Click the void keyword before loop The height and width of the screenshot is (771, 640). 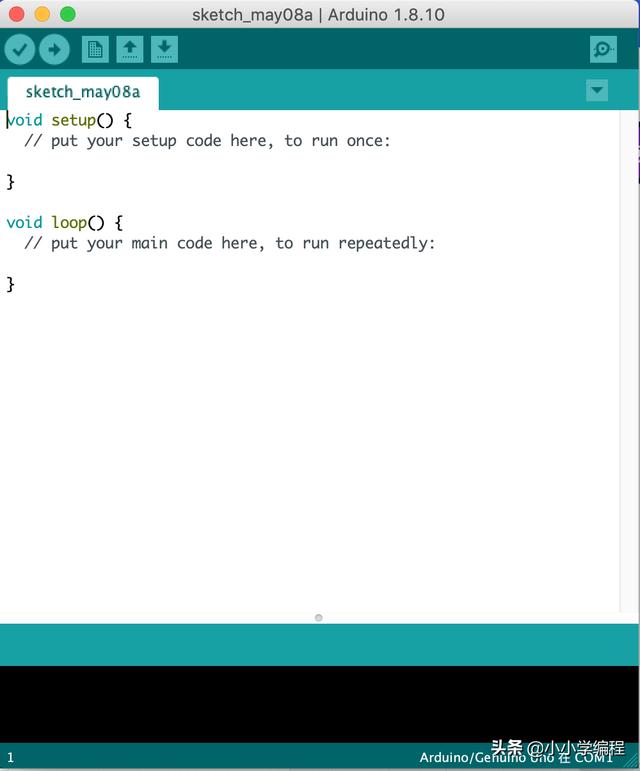25,223
